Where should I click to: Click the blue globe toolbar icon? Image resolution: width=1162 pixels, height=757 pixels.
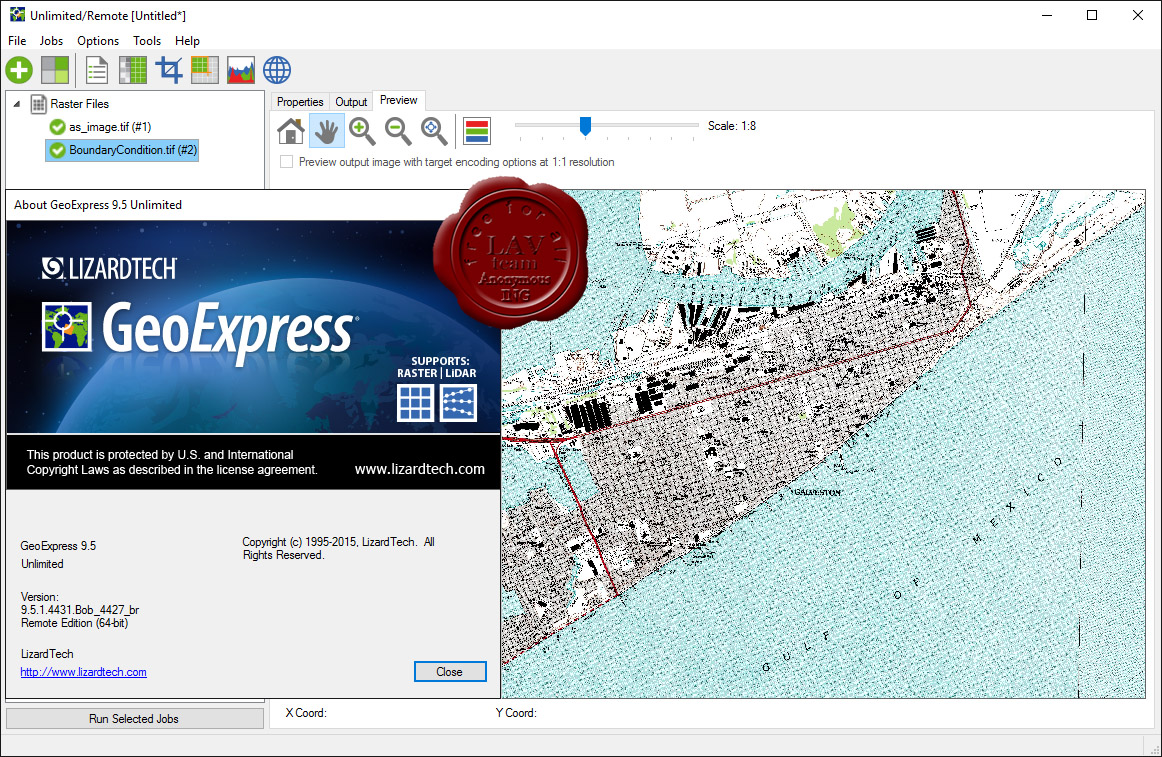pyautogui.click(x=277, y=70)
